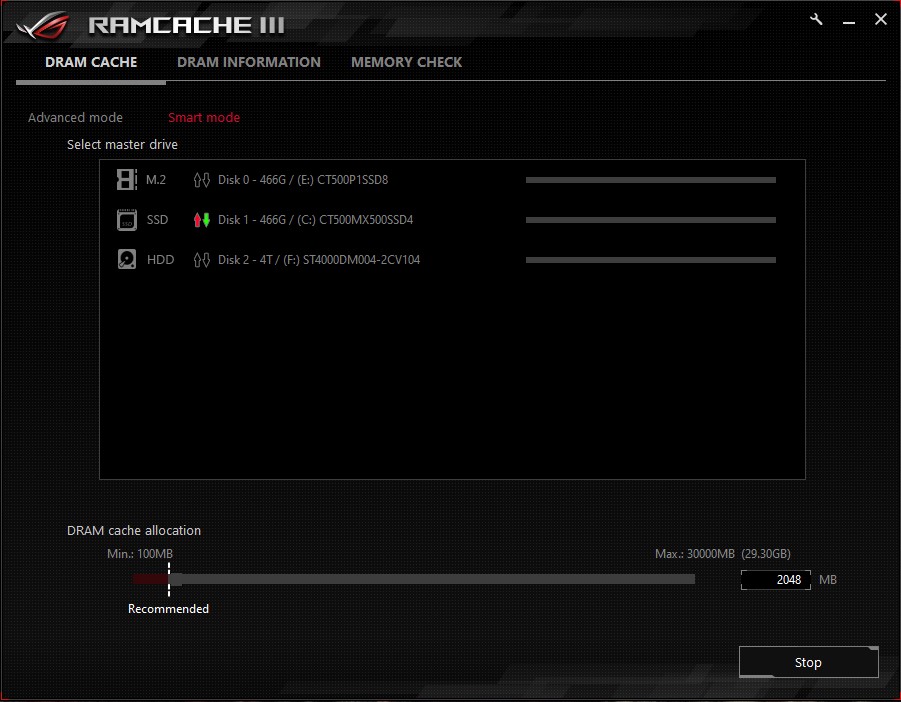Click the Min.: 100MB label
Screen dimensions: 901x702
[x=140, y=554]
